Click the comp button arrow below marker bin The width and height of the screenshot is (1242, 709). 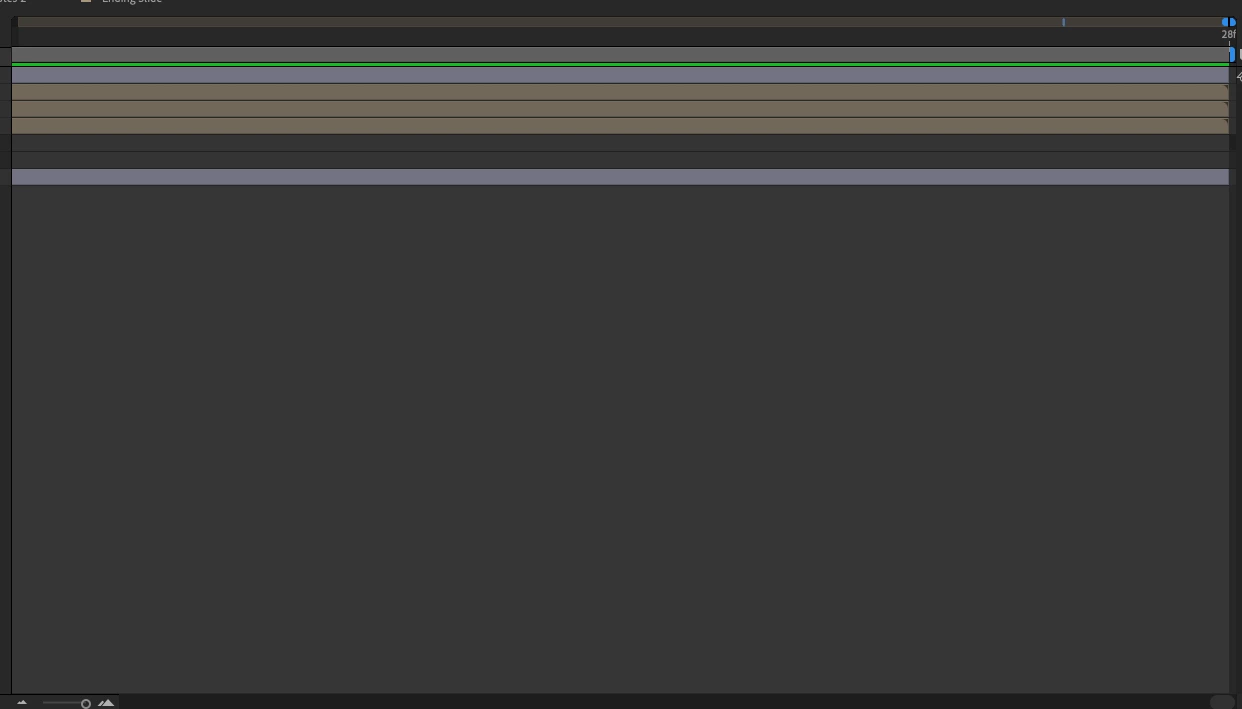point(1238,75)
